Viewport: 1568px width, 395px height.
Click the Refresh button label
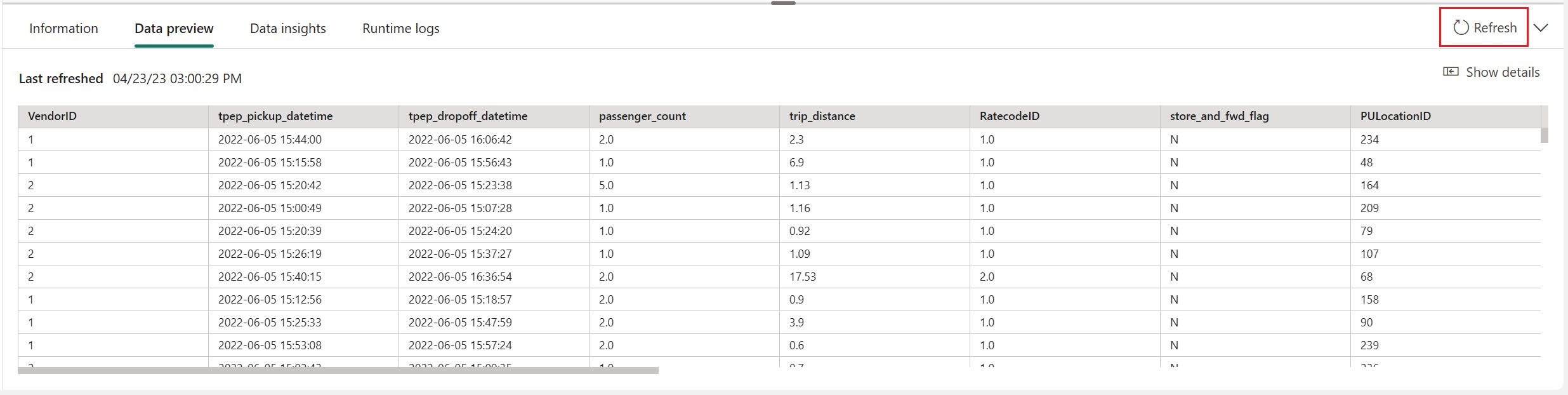coord(1495,28)
